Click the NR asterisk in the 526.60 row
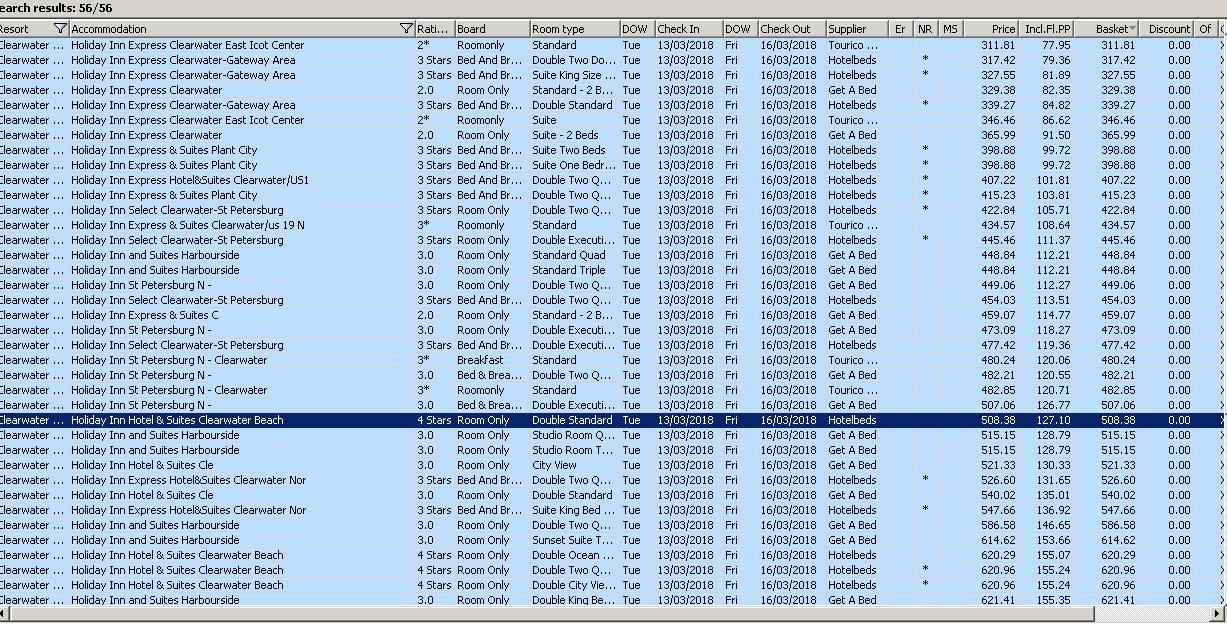 [925, 480]
